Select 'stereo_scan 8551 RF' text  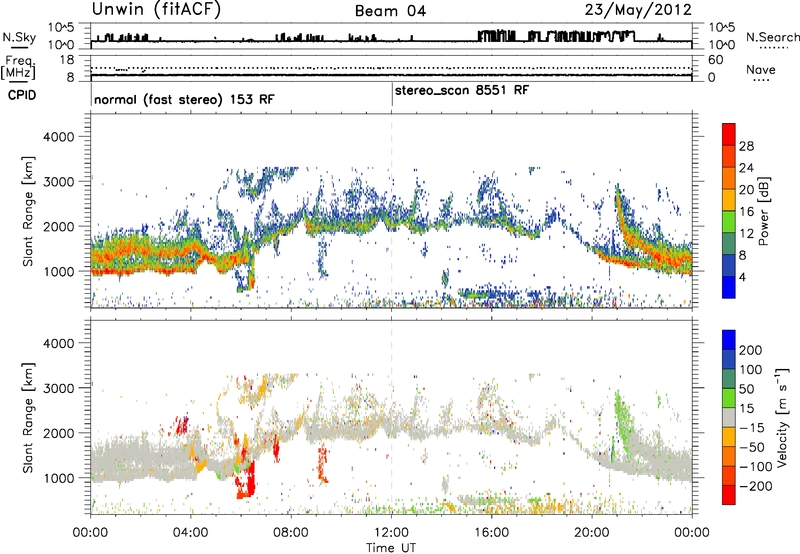click(462, 90)
